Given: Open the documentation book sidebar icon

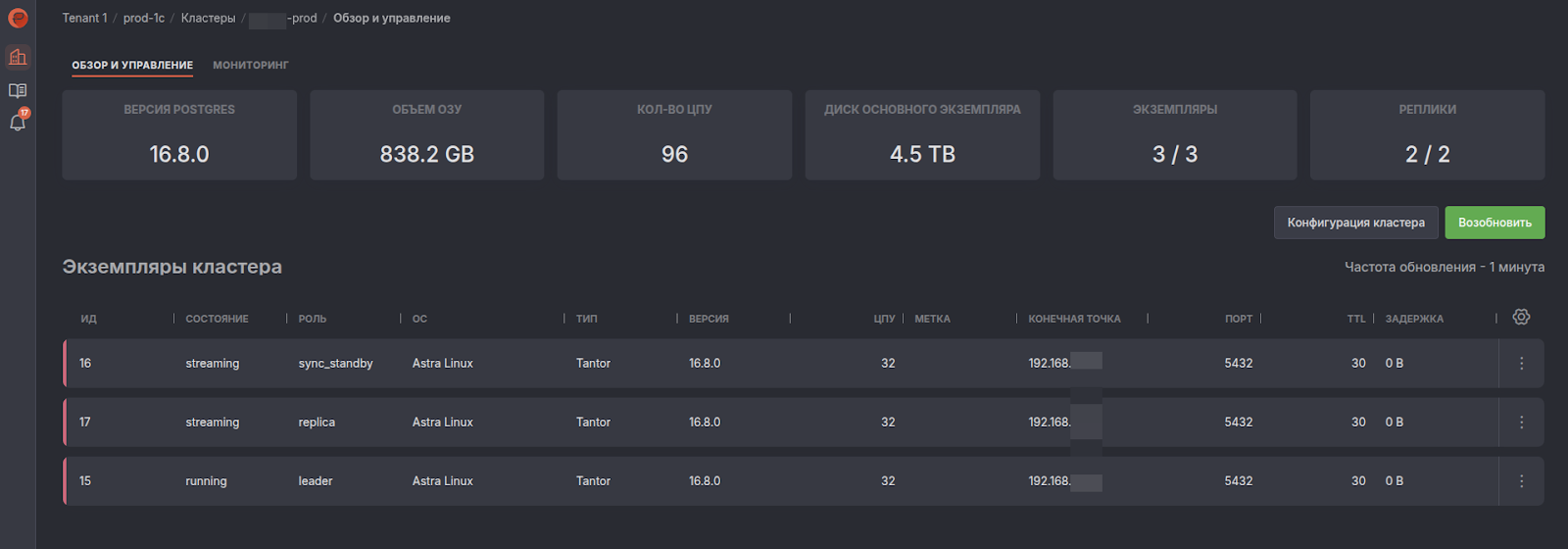Looking at the screenshot, I should 18,90.
